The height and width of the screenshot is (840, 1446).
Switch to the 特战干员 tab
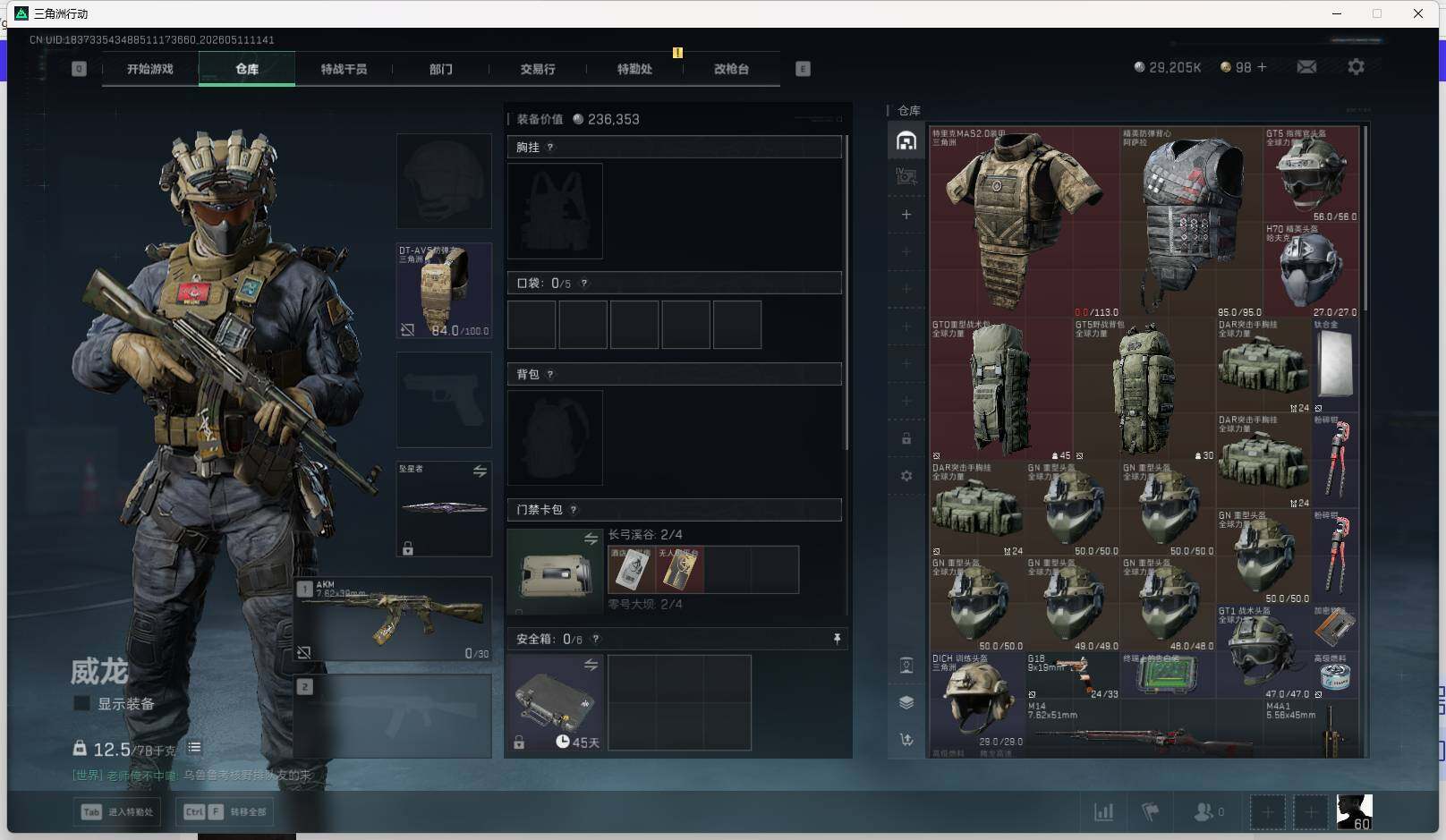click(344, 69)
